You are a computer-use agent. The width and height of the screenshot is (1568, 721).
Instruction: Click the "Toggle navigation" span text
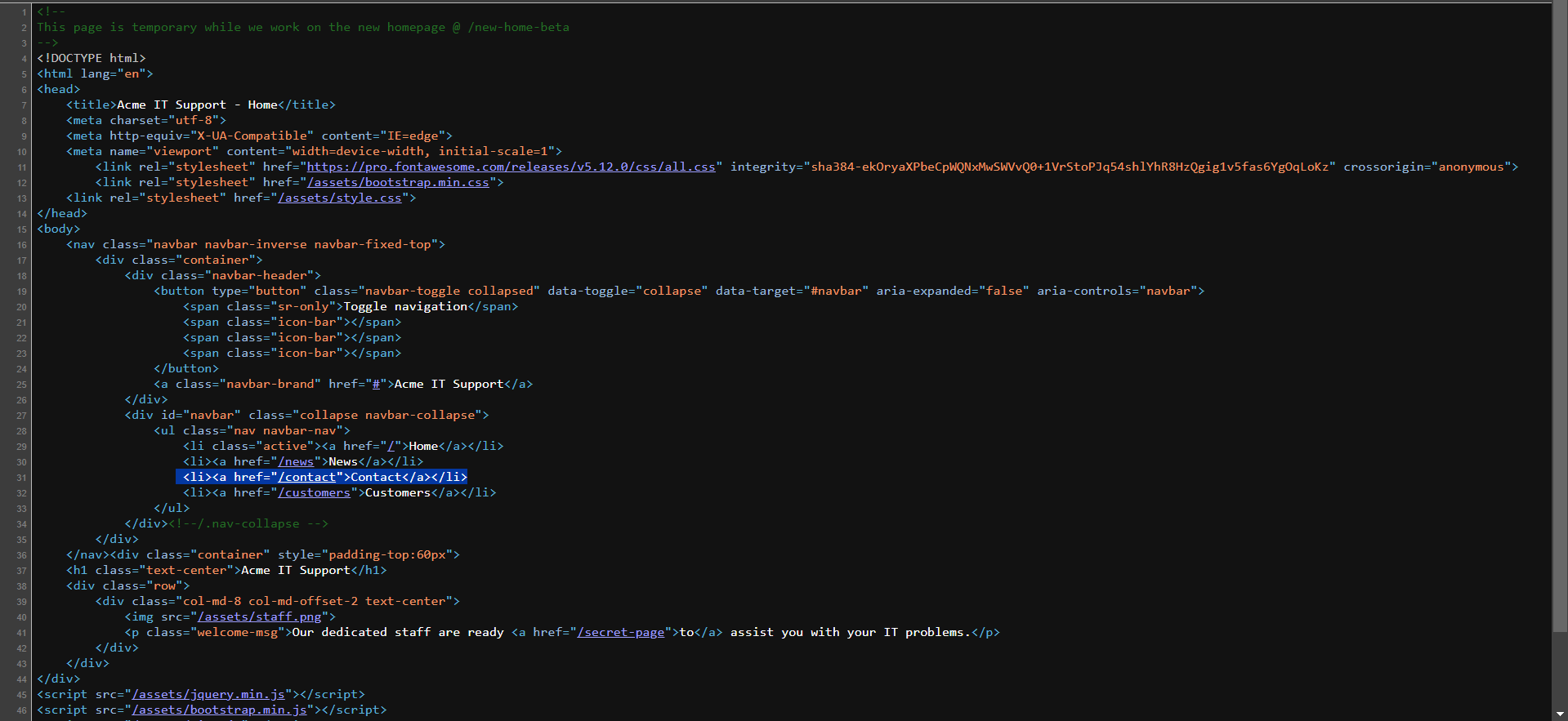[405, 306]
